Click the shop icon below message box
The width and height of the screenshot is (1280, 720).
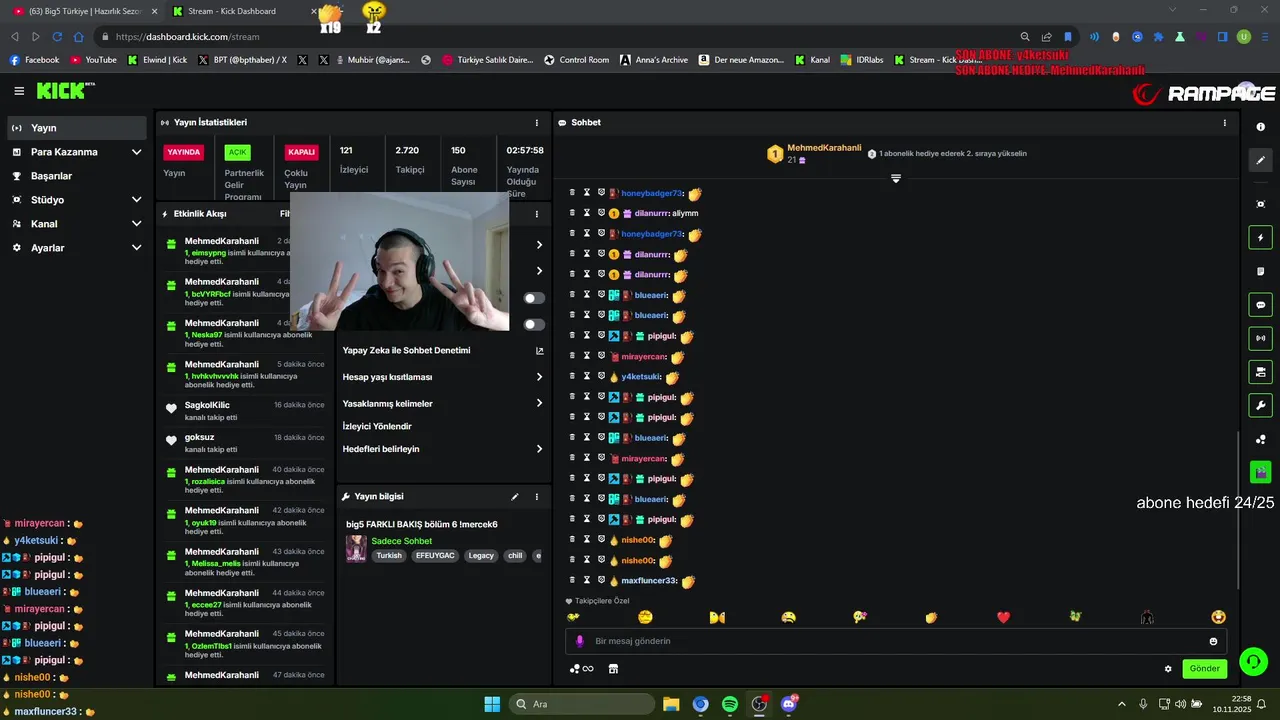[613, 669]
